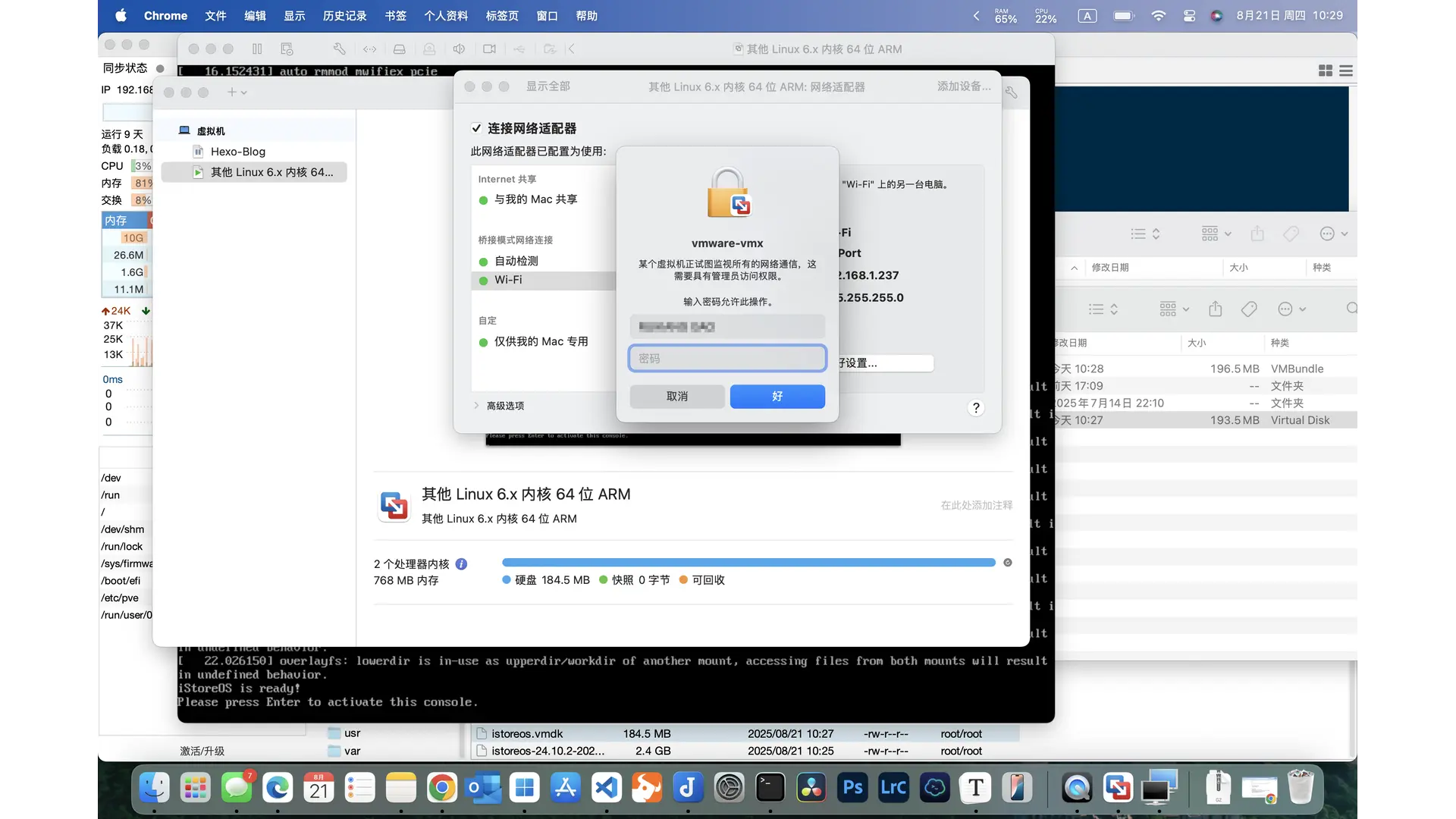
Task: Open the Chrome menu
Action: 165,16
